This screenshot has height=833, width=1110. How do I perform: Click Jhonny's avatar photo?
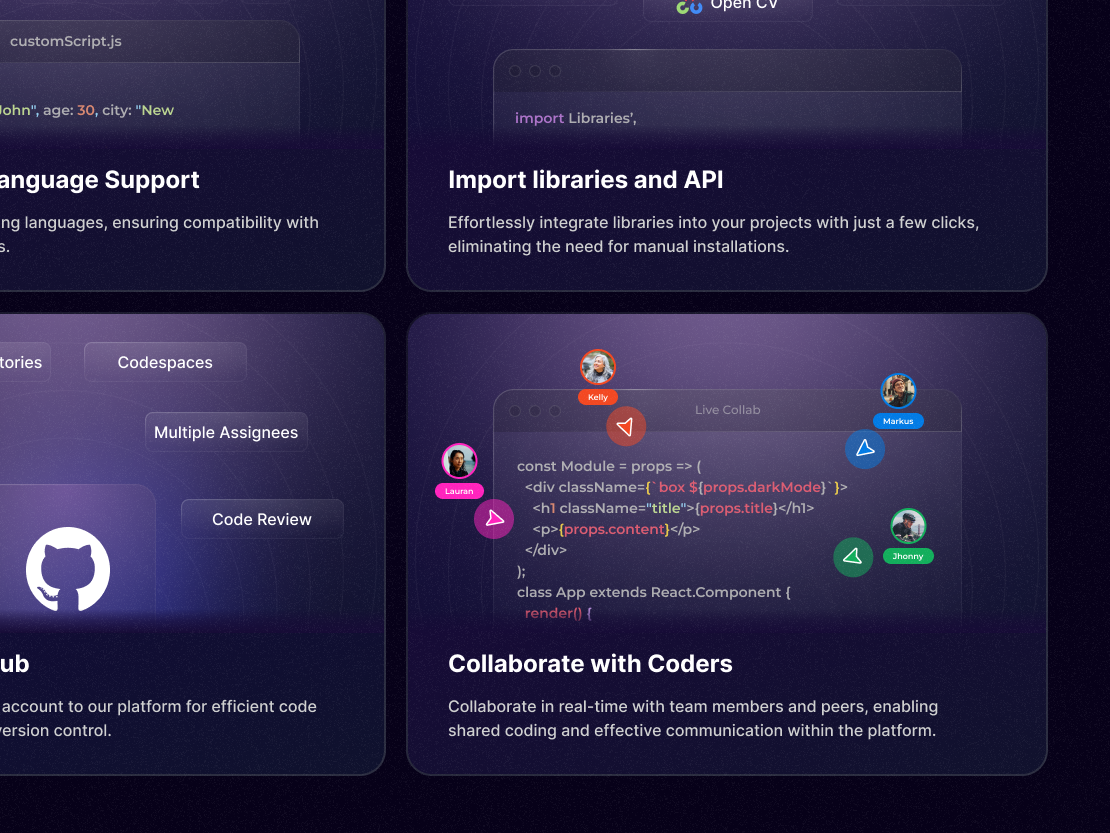coord(907,526)
